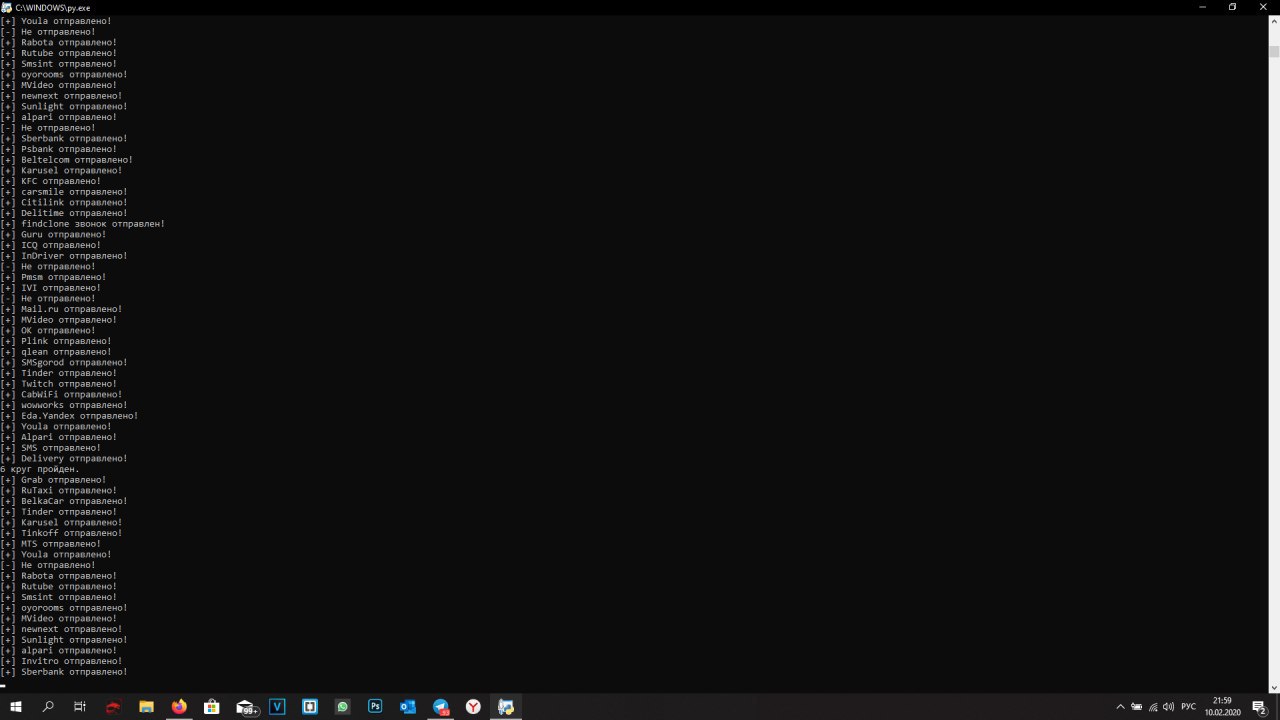Image resolution: width=1280 pixels, height=720 pixels.
Task: Click the 'Citilink отправлено!' line
Action: (64, 203)
